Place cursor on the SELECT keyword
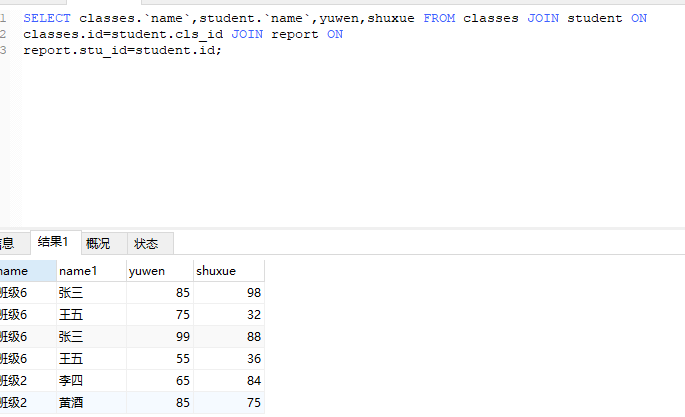The height and width of the screenshot is (417, 685). click(x=47, y=18)
